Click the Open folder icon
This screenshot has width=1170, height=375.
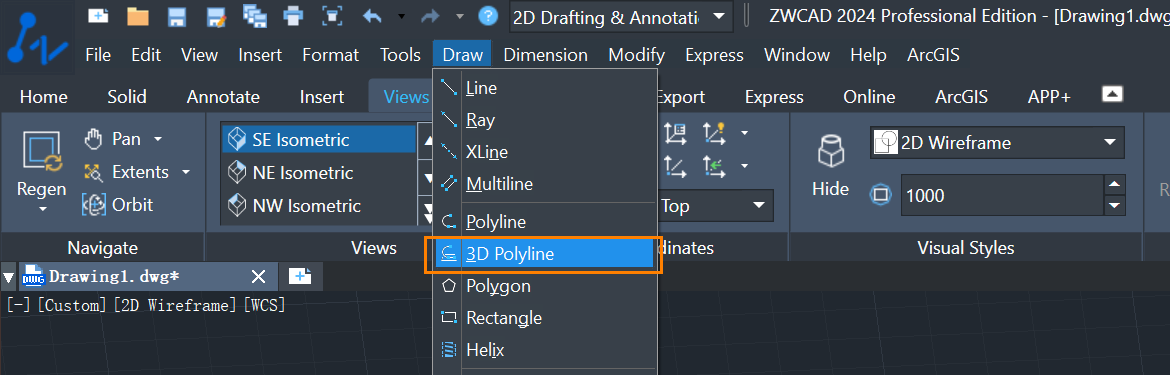point(138,16)
